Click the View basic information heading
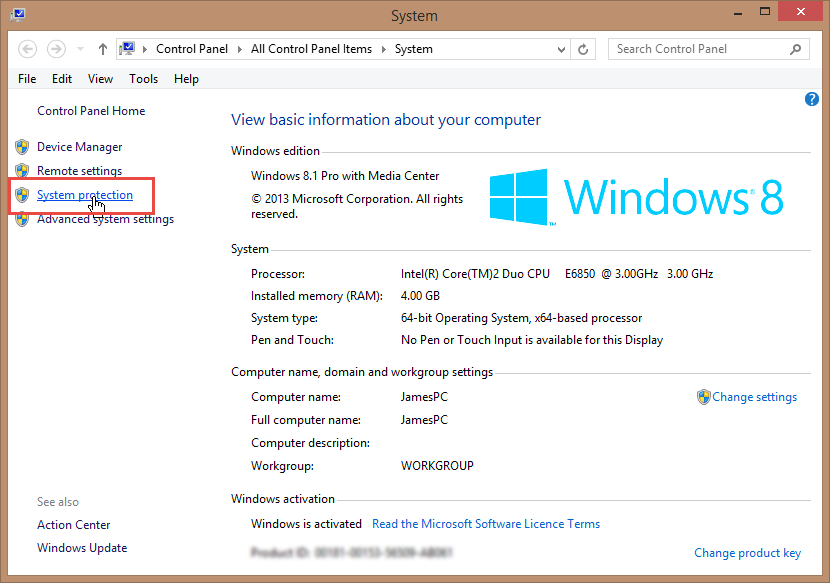The height and width of the screenshot is (583, 830). pyautogui.click(x=386, y=120)
